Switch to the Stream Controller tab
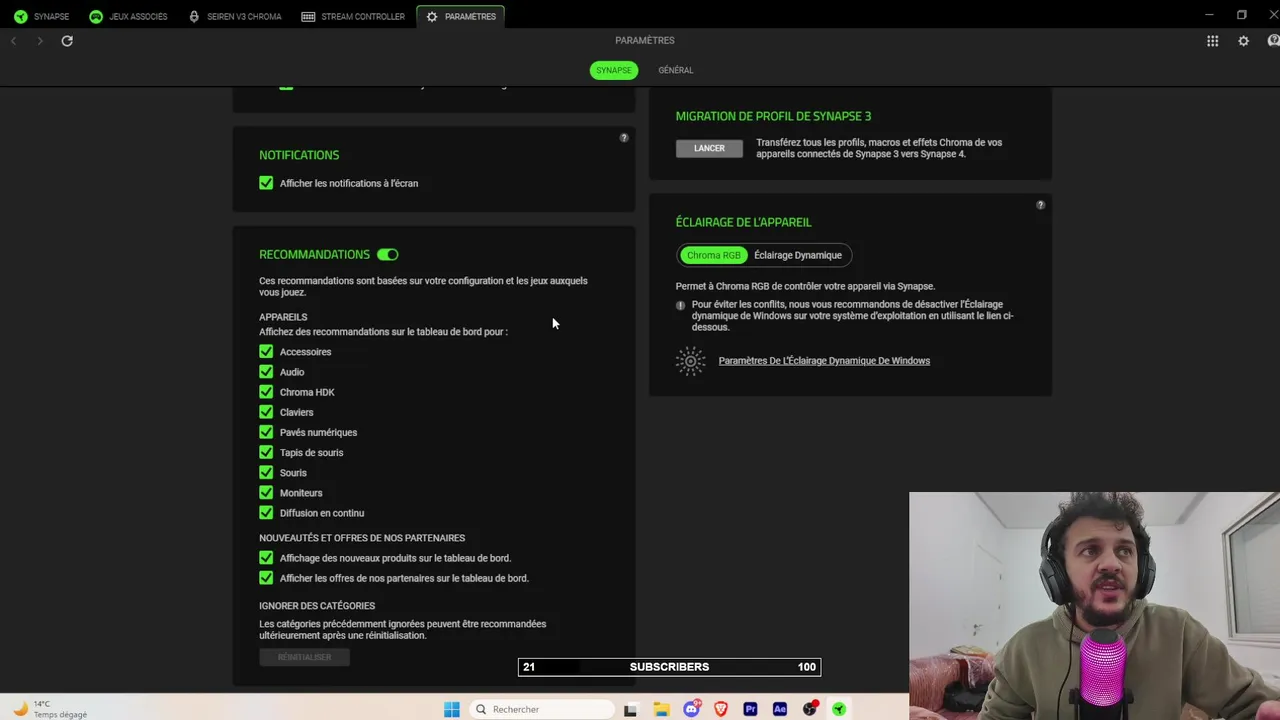1280x720 pixels. 353,16
